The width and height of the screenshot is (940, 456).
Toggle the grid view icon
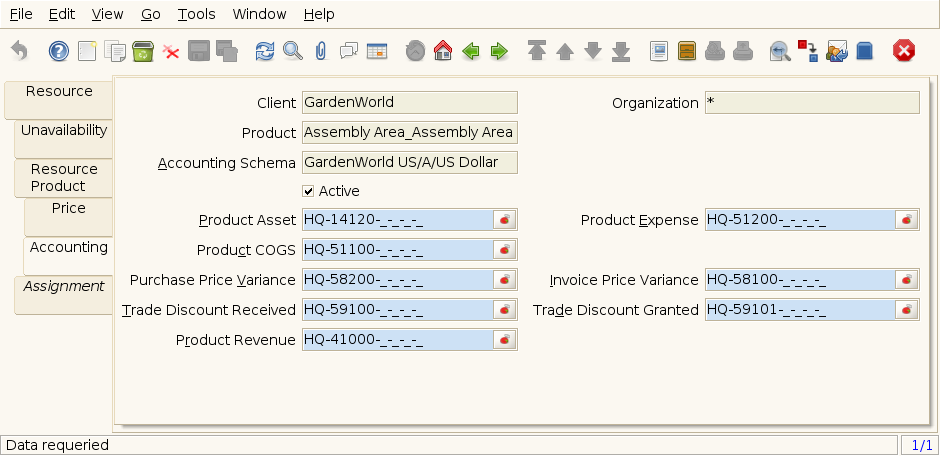pyautogui.click(x=377, y=51)
